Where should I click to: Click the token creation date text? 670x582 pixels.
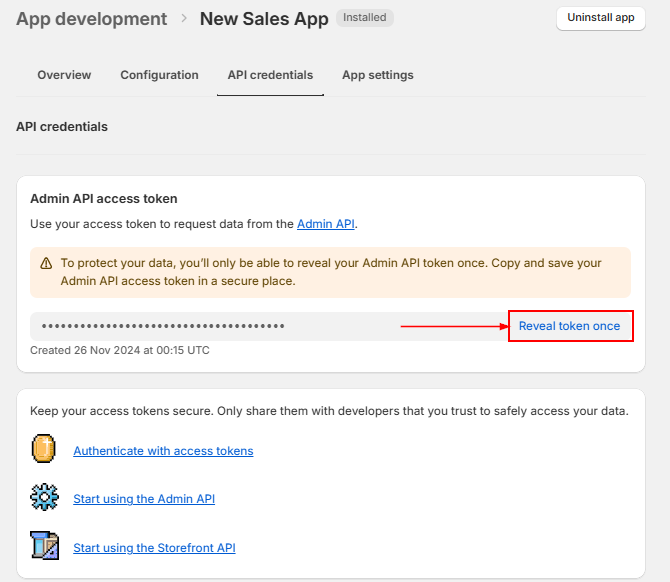(x=120, y=350)
